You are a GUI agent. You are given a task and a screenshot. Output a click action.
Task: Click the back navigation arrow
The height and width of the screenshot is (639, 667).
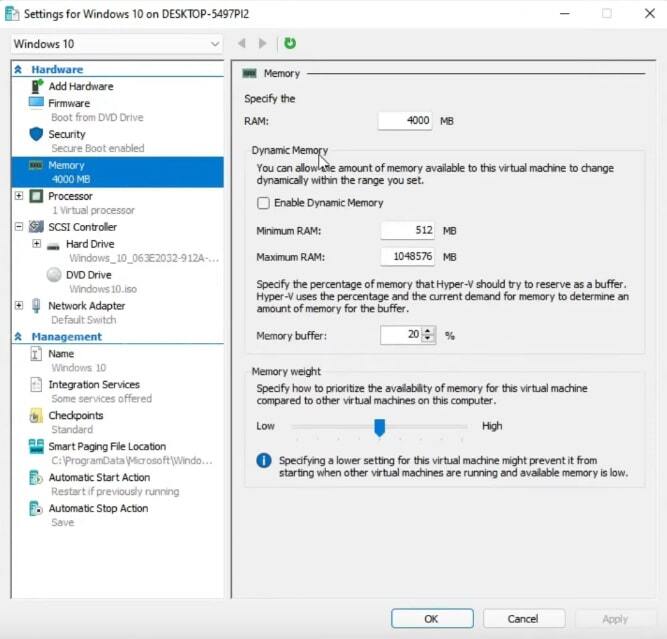click(242, 43)
